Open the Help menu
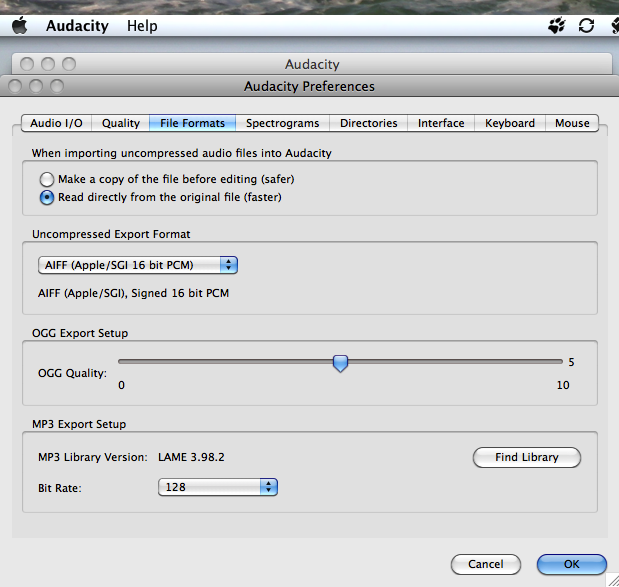The height and width of the screenshot is (587, 619). (x=142, y=25)
